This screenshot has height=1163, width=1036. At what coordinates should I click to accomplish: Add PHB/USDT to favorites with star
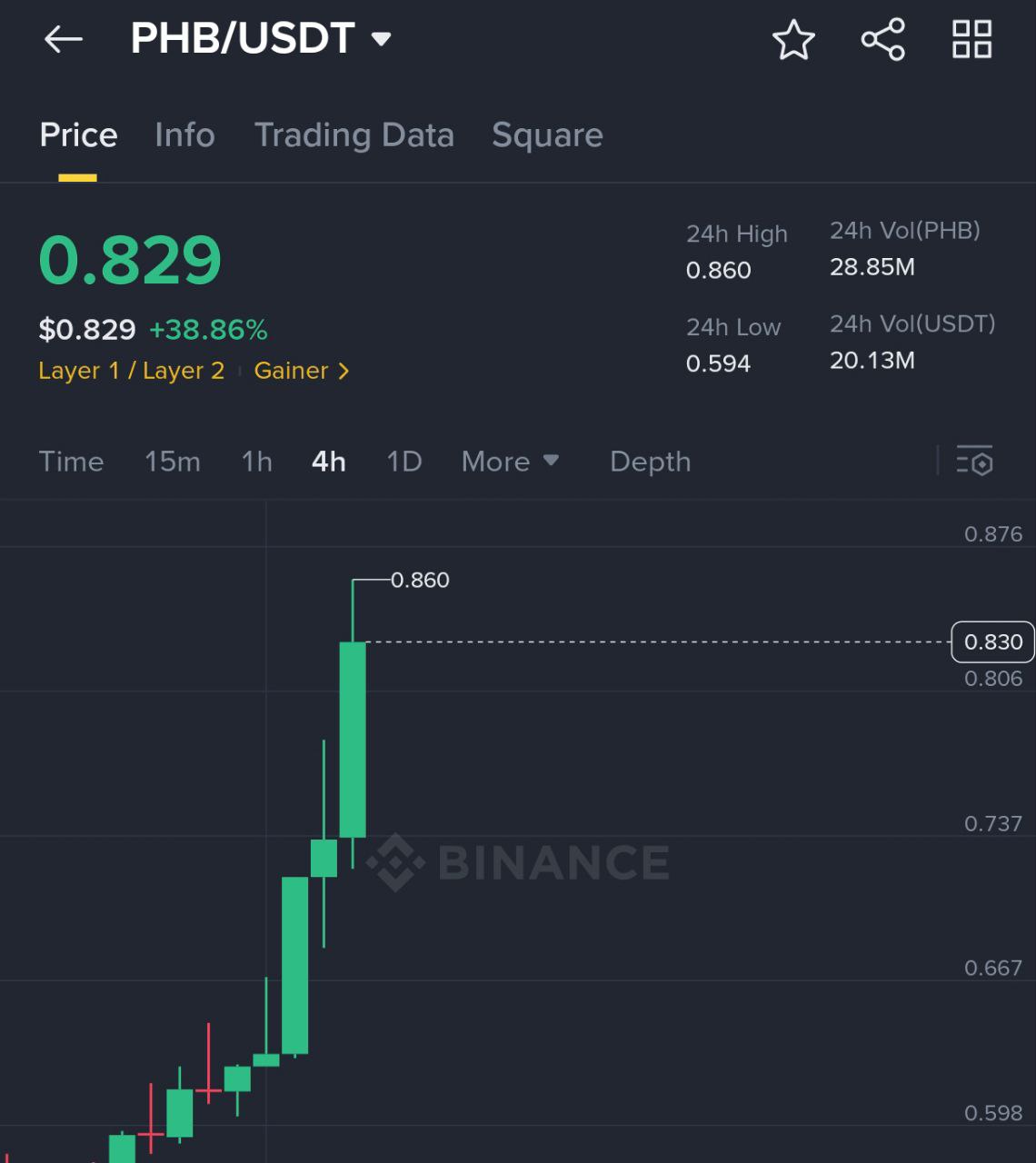point(793,40)
